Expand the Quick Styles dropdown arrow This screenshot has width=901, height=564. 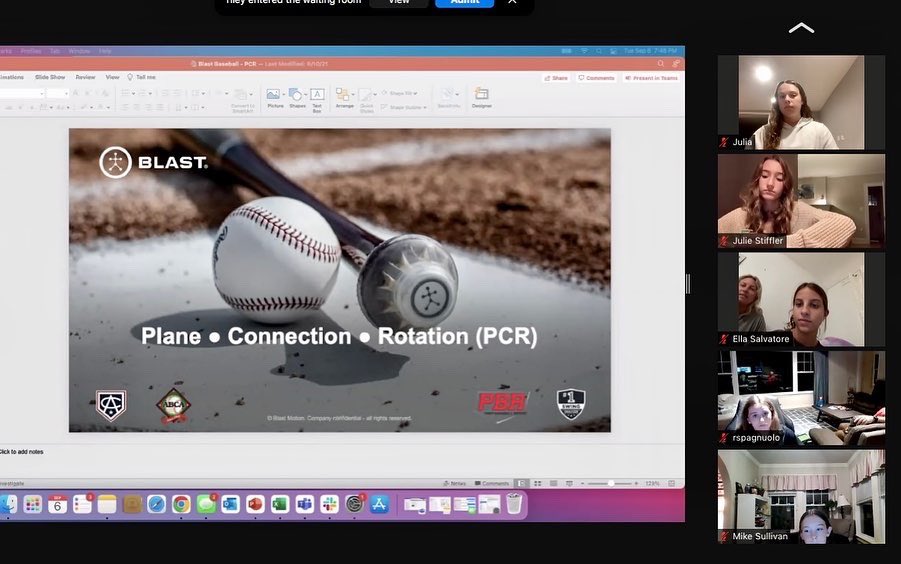pyautogui.click(x=375, y=94)
